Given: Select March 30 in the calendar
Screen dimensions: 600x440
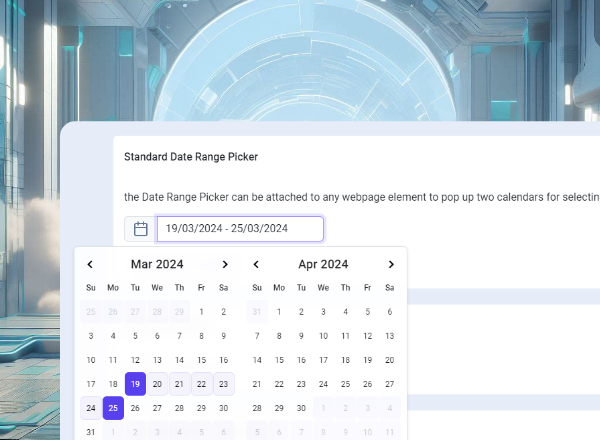Looking at the screenshot, I should 223,408.
